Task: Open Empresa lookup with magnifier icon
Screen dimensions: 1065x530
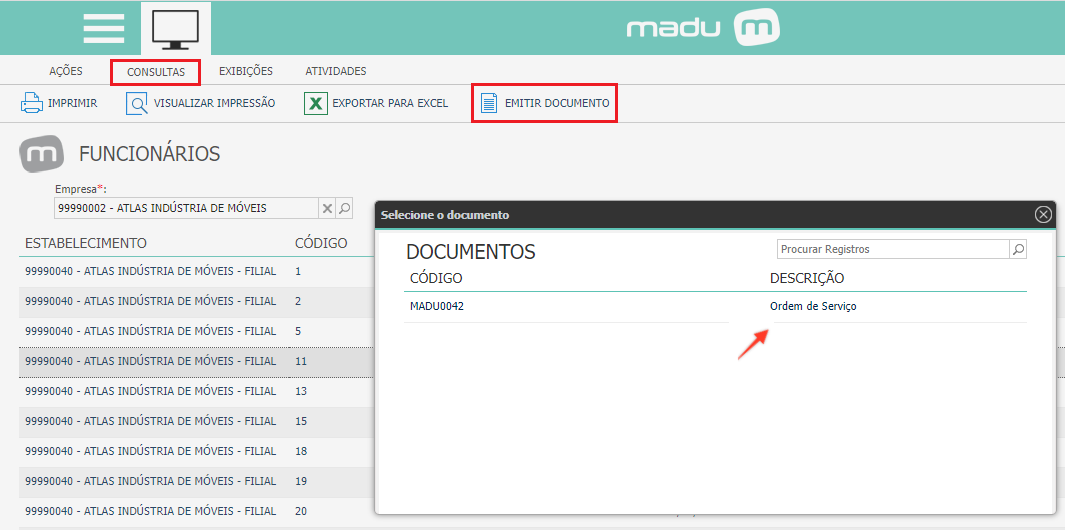Action: point(344,209)
